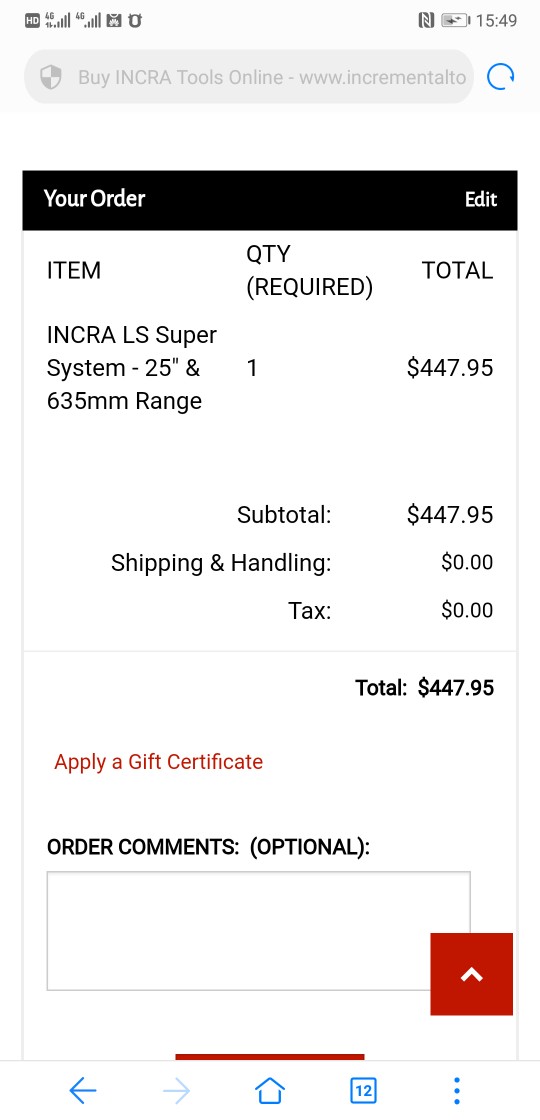Tap the address bar URL text
The width and height of the screenshot is (540, 1120).
[271, 76]
